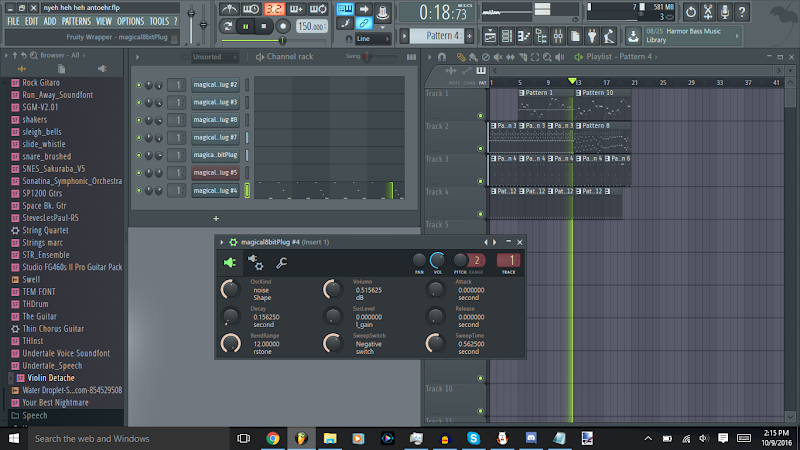Open the ADD menu
The image size is (800, 450).
click(x=49, y=21)
